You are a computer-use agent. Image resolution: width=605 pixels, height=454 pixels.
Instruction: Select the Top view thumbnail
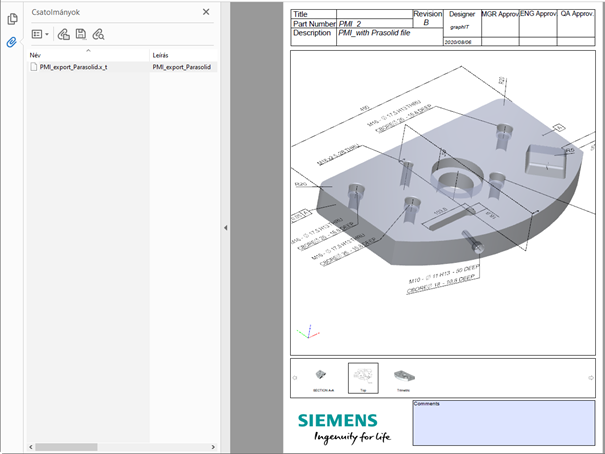click(x=363, y=378)
